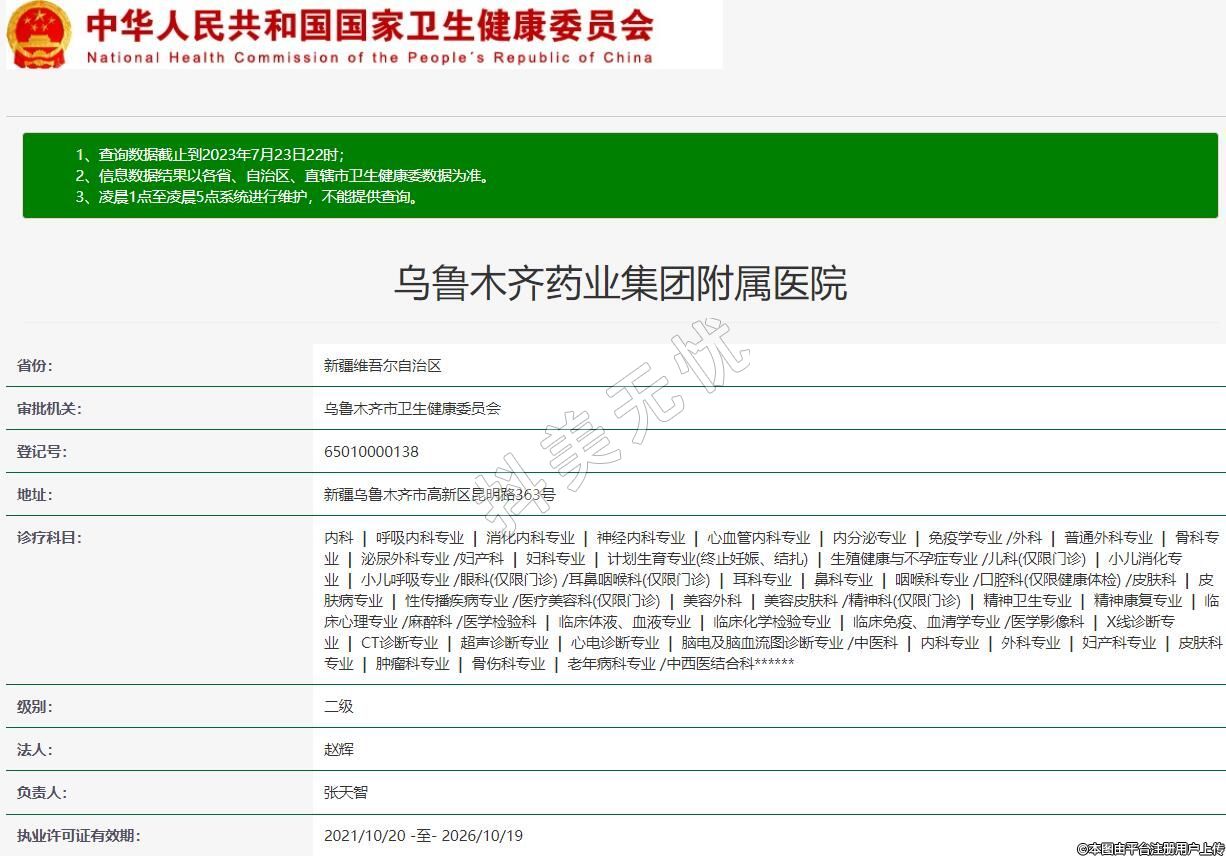Click the 地址 row label
Viewport: 1226px width, 856px height.
tap(35, 495)
